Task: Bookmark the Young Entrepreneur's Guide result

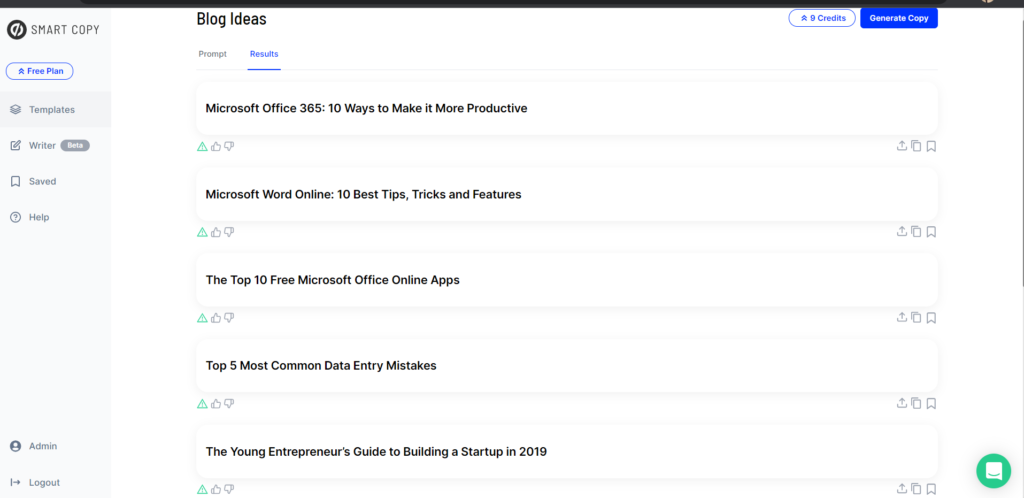Action: pos(931,489)
